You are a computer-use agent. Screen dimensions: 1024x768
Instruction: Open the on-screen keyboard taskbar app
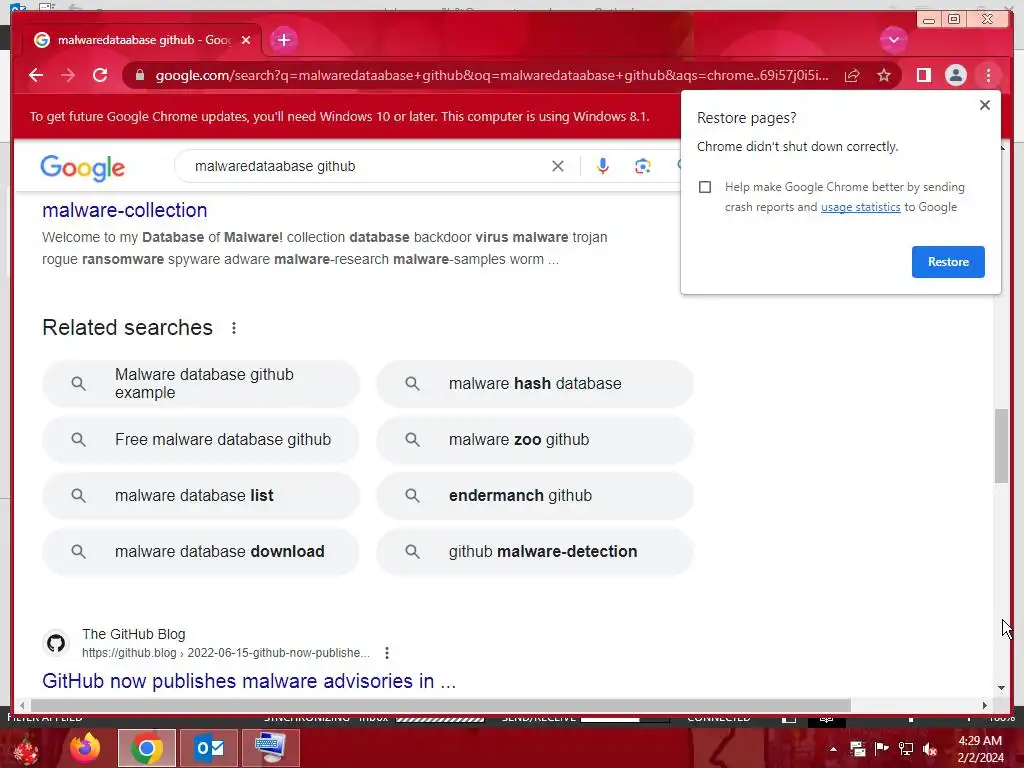click(x=270, y=748)
